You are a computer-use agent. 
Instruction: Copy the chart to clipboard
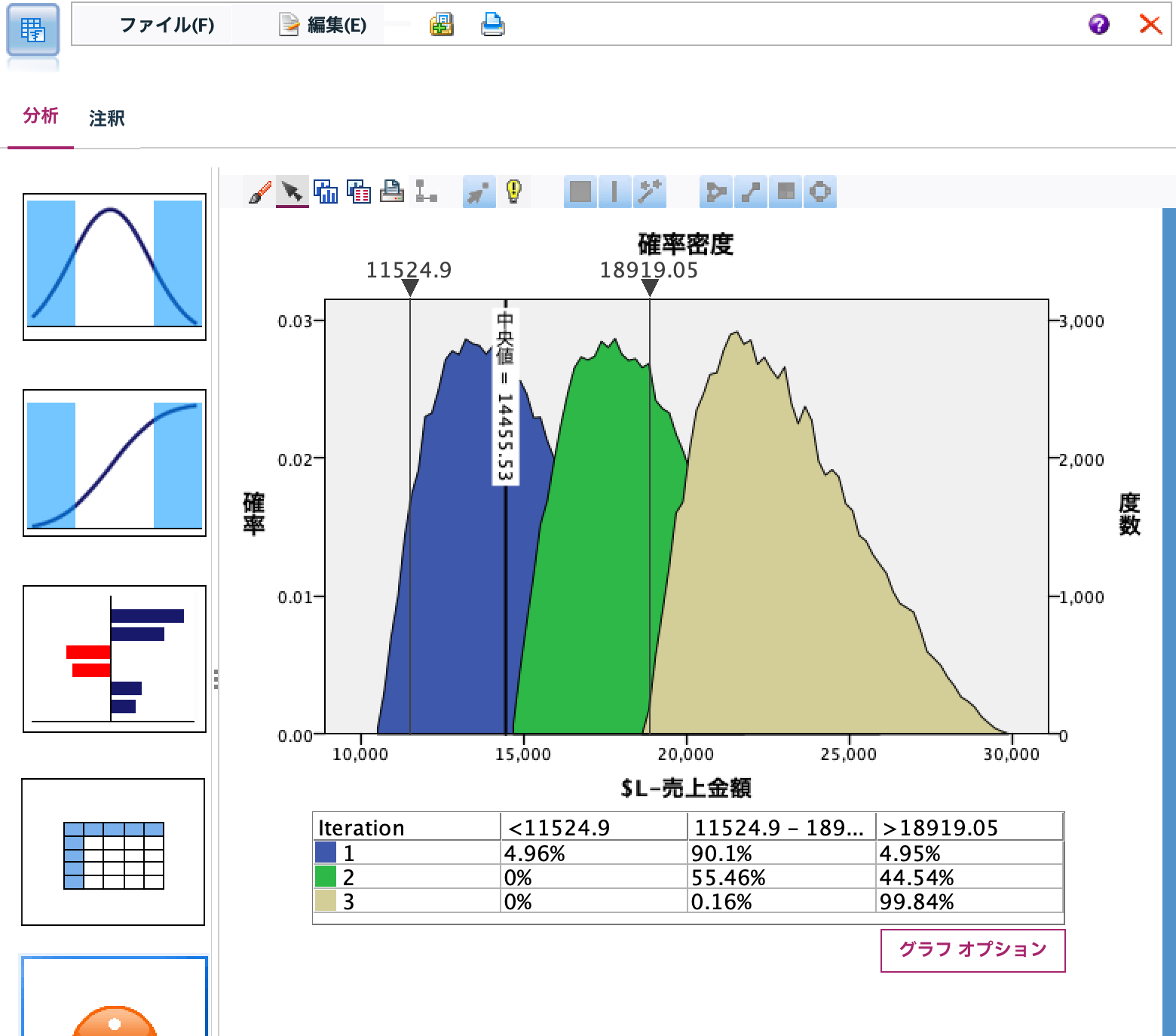[x=326, y=192]
